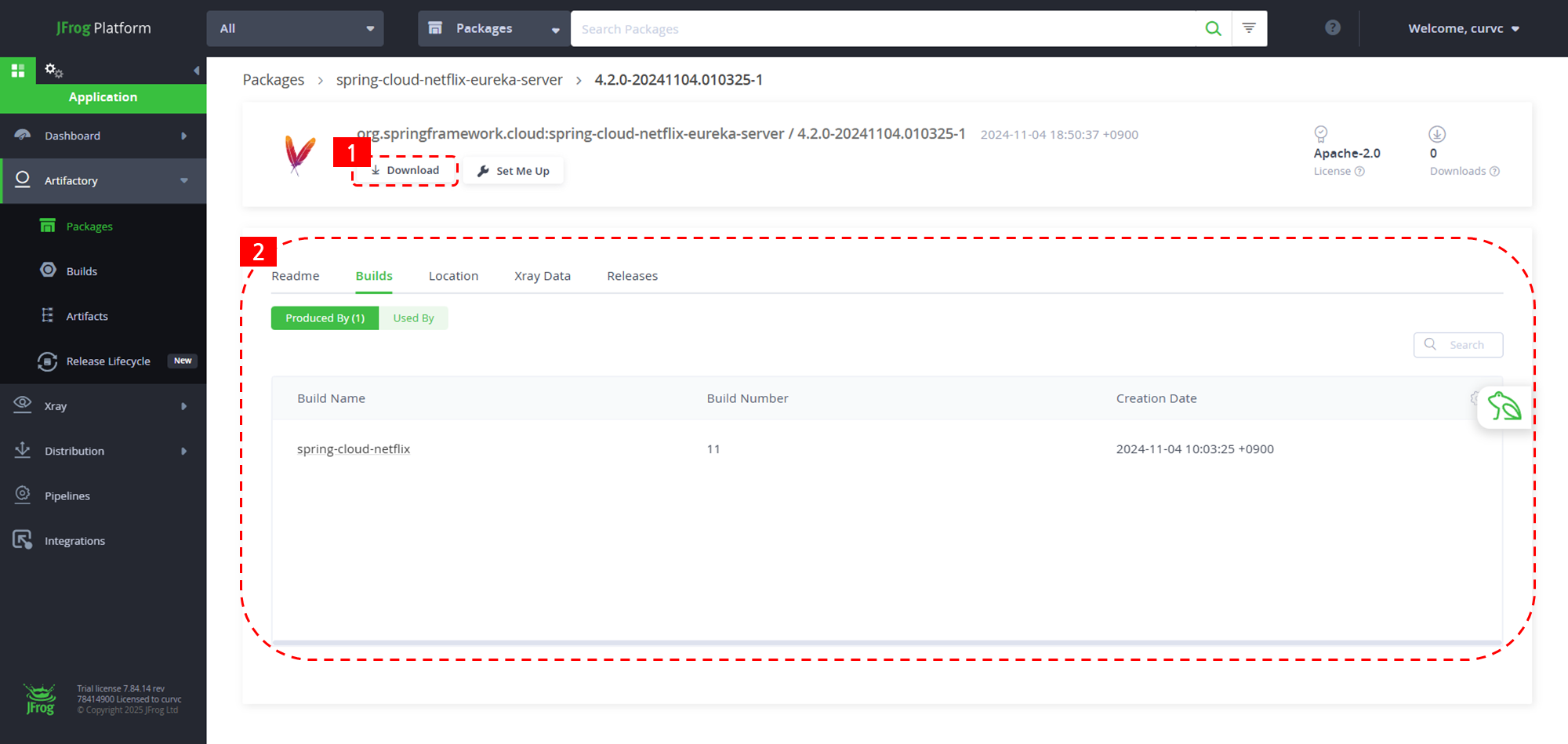Click build number 11 cell
1568x744 pixels.
713,449
